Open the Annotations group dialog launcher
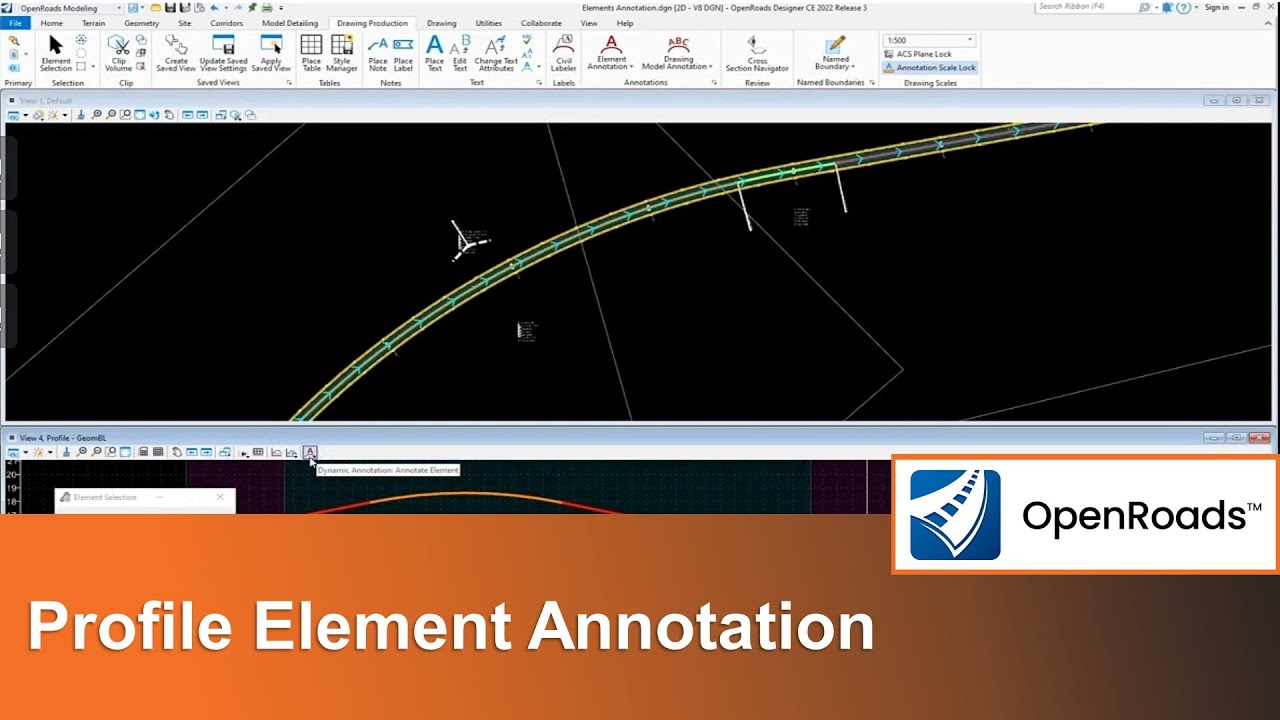Screen dimensions: 1280x720 pos(714,83)
